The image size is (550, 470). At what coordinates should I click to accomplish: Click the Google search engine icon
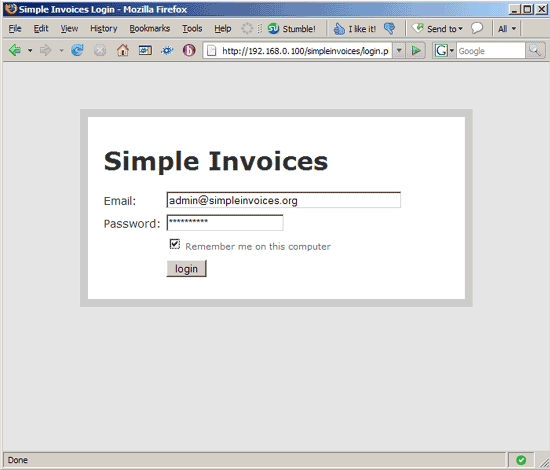click(x=441, y=51)
